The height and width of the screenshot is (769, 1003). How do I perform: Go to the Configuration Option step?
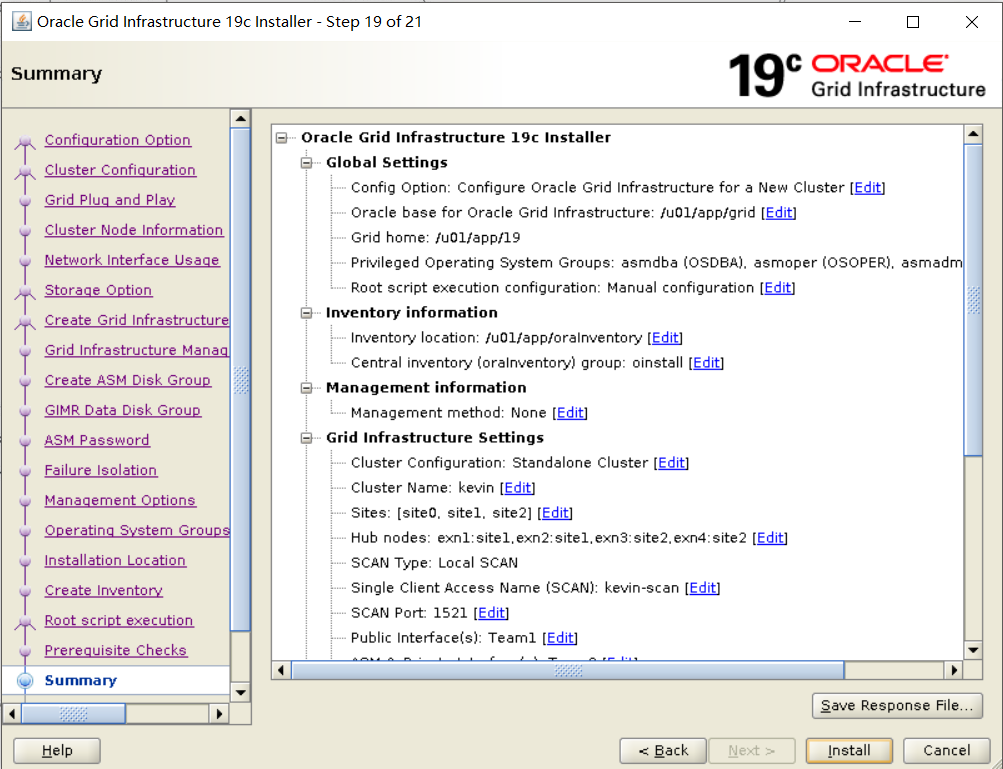118,140
